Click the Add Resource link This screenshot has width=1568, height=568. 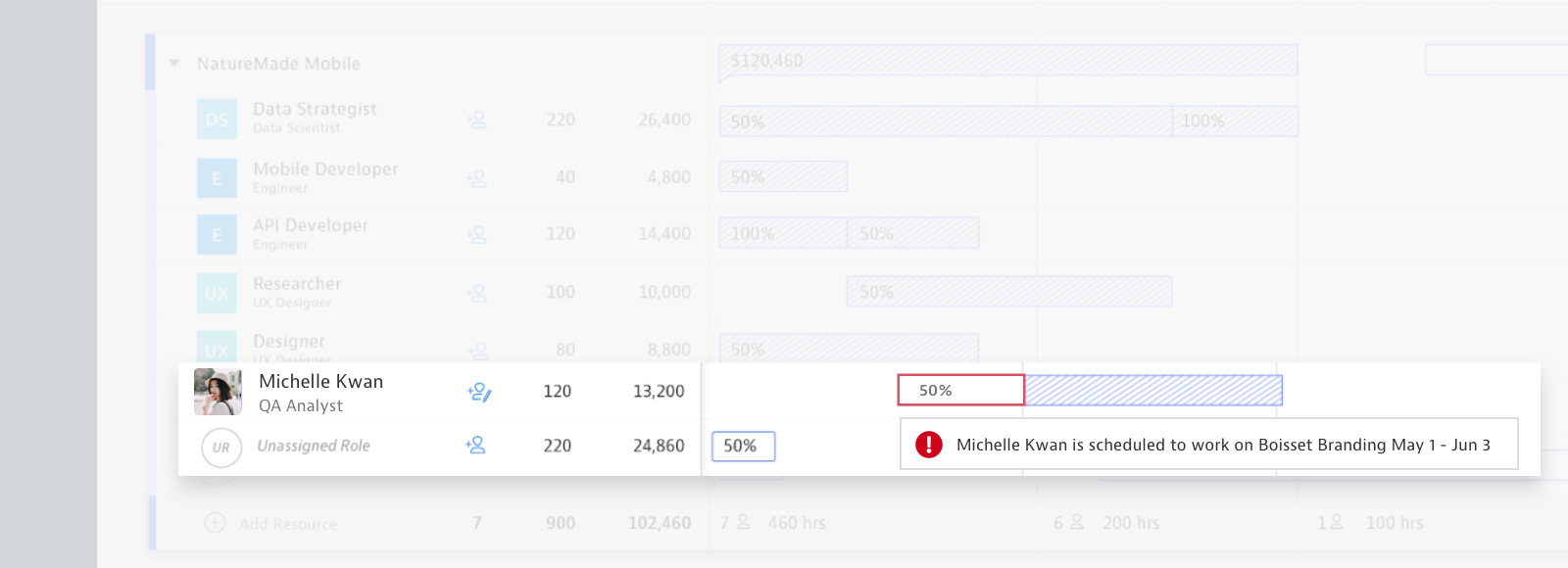[288, 524]
